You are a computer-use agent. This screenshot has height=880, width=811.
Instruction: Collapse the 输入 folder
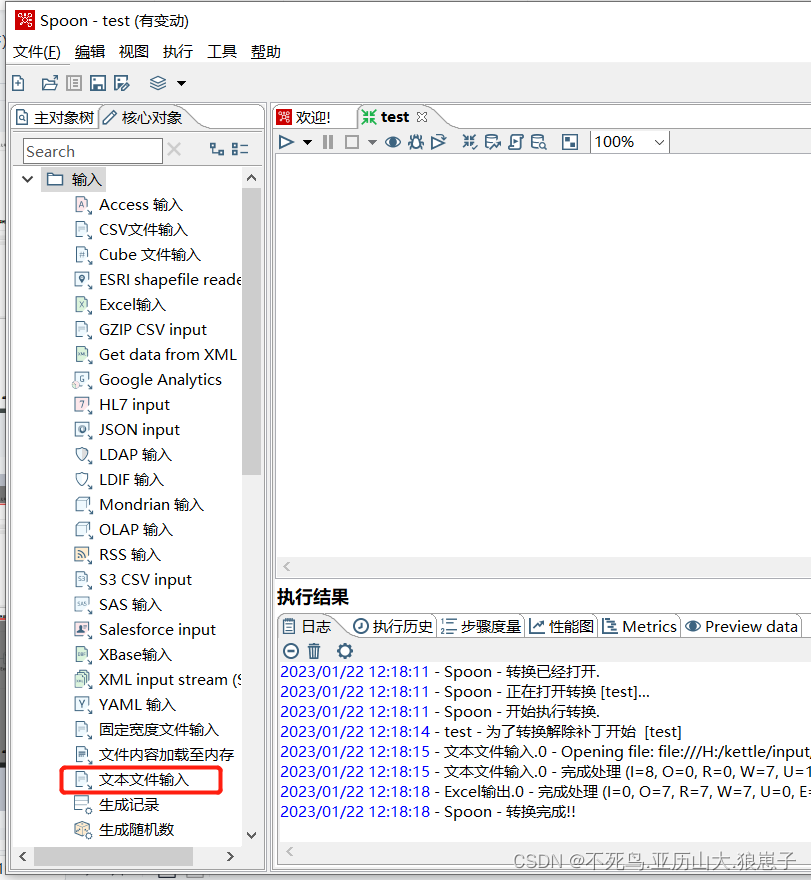[x=27, y=180]
